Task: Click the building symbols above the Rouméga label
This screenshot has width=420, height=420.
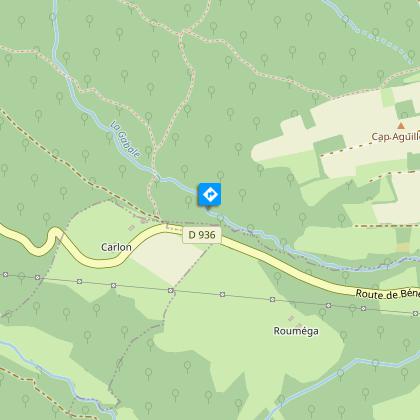Action: tap(295, 321)
